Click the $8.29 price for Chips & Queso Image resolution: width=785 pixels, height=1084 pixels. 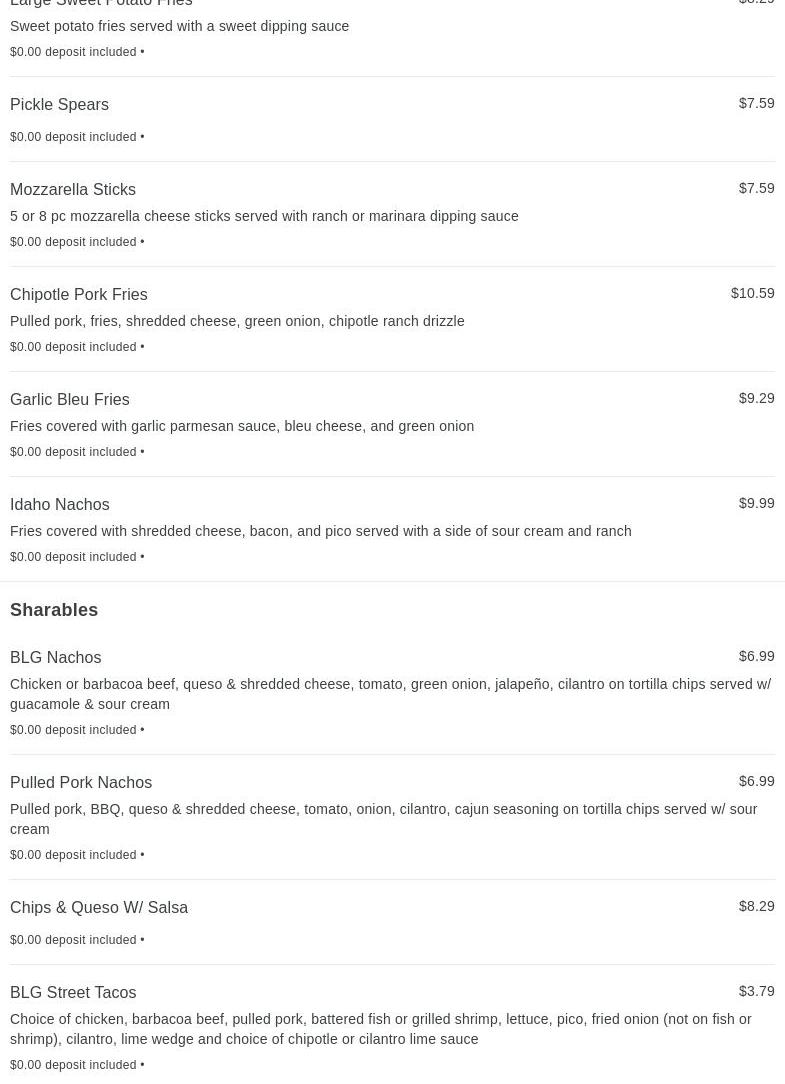pyautogui.click(x=757, y=906)
